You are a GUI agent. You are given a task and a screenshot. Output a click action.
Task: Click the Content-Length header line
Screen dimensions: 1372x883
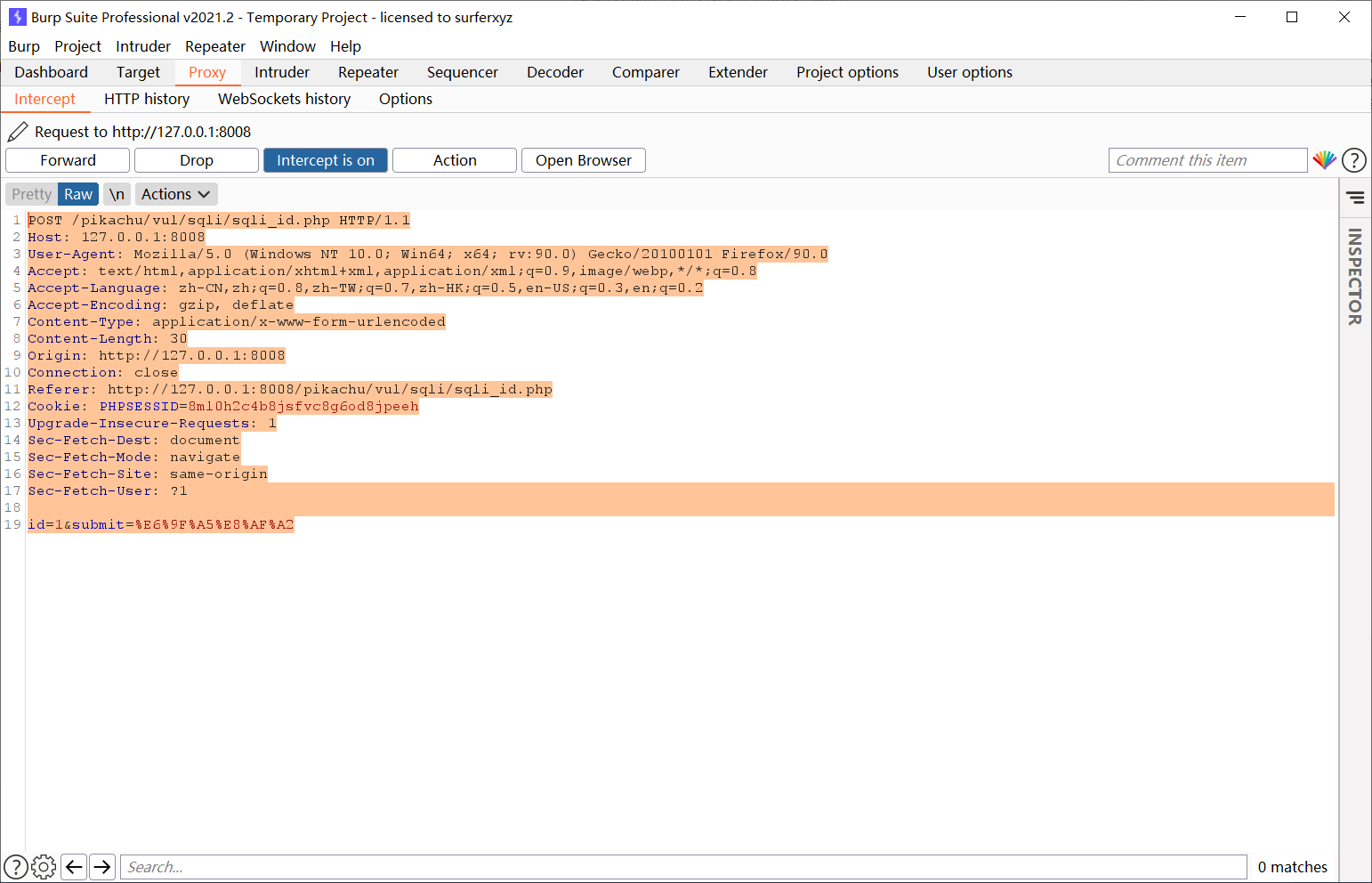pyautogui.click(x=108, y=338)
